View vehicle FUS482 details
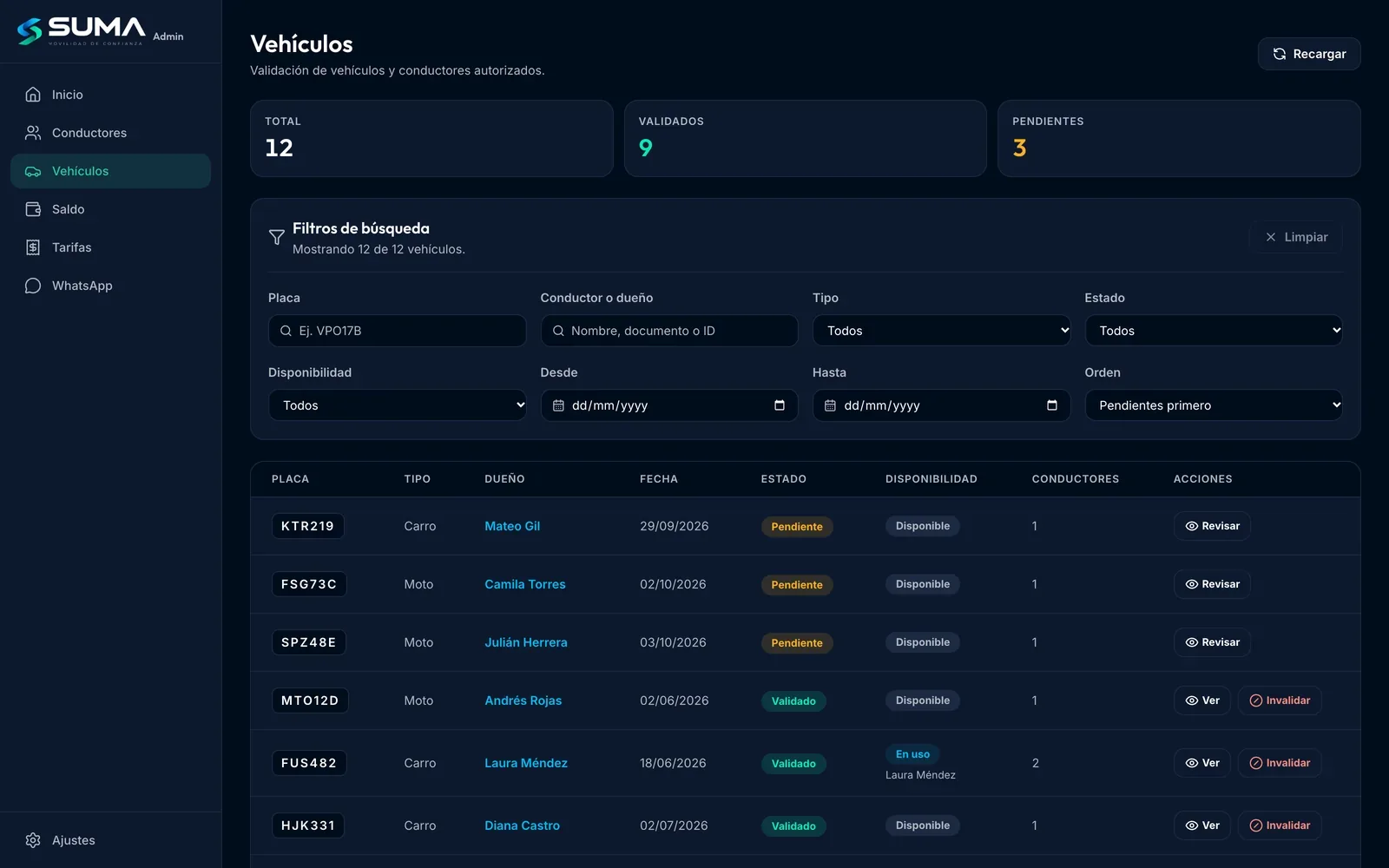 [1202, 763]
